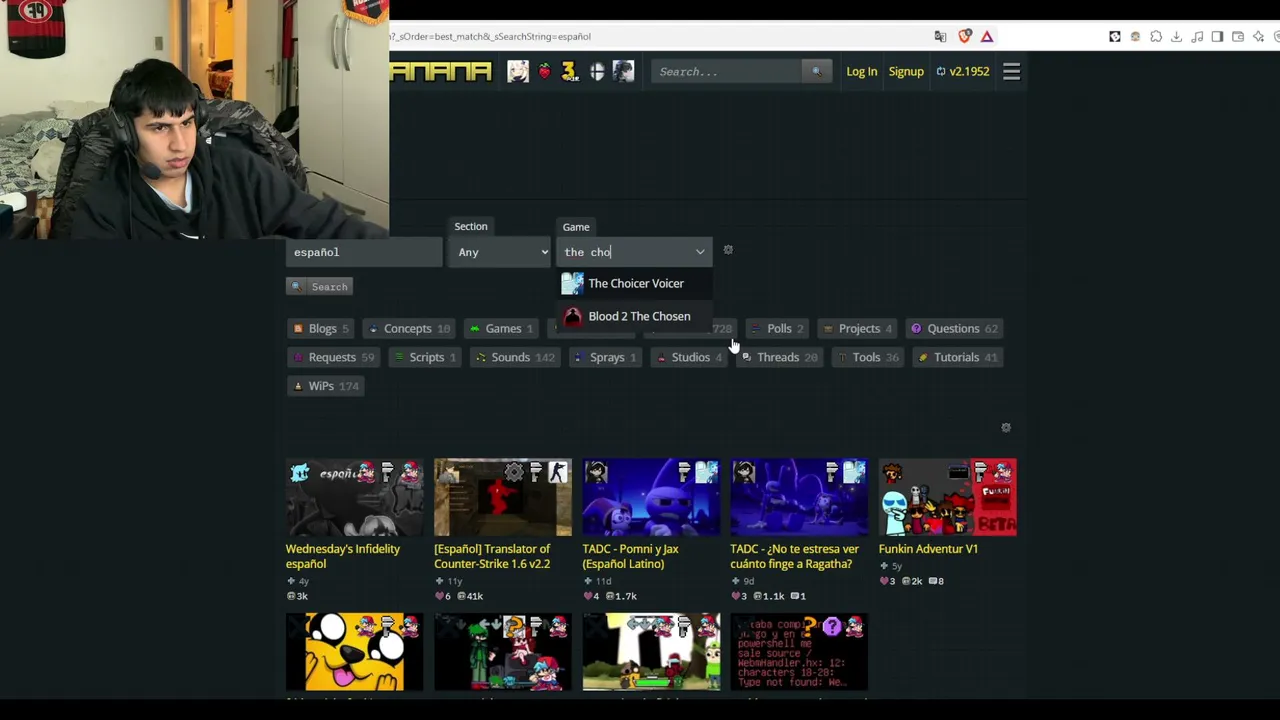Viewport: 1280px width, 720px height.
Task: Filter results by Scripts
Action: (x=424, y=358)
